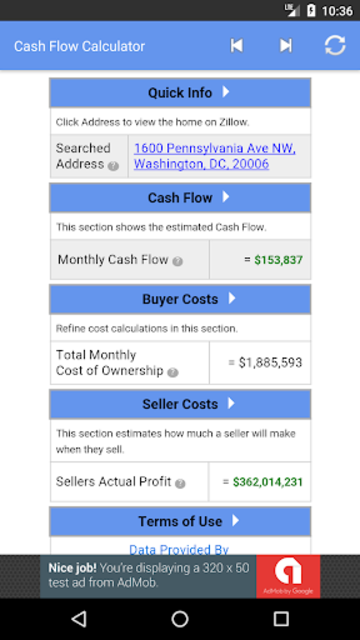The image size is (360, 640).
Task: Open the 1600 Pennsylvania Ave NW address link
Action: 215,156
